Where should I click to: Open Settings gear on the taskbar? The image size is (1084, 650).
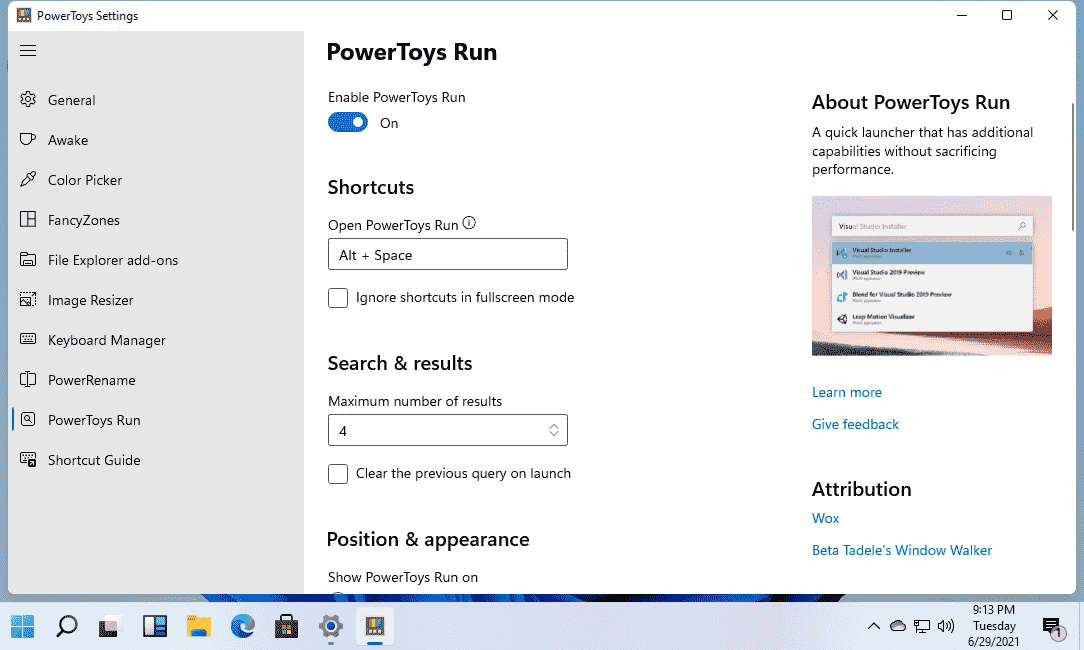(330, 626)
